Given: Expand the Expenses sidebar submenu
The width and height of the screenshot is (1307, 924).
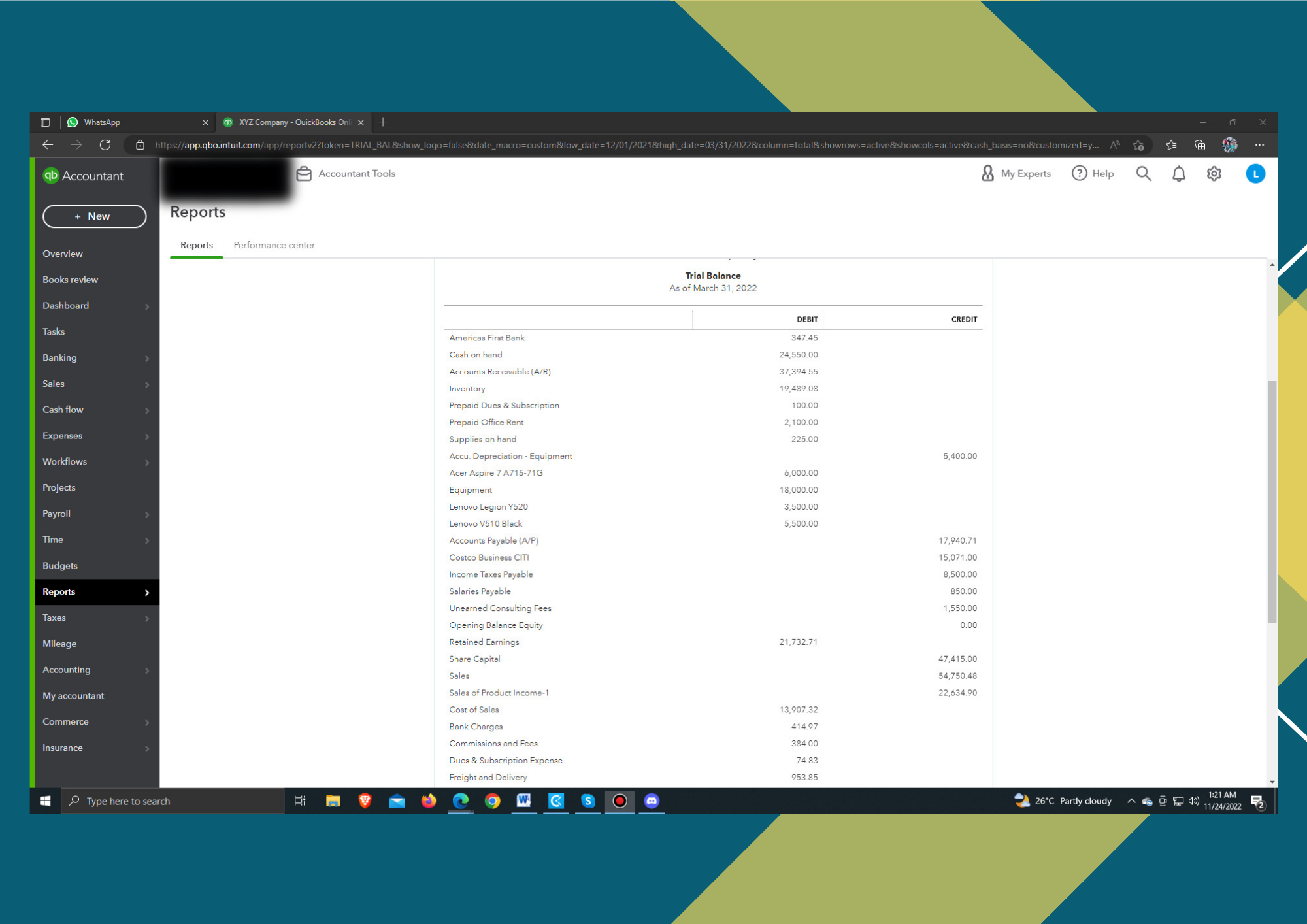Looking at the screenshot, I should 147,436.
